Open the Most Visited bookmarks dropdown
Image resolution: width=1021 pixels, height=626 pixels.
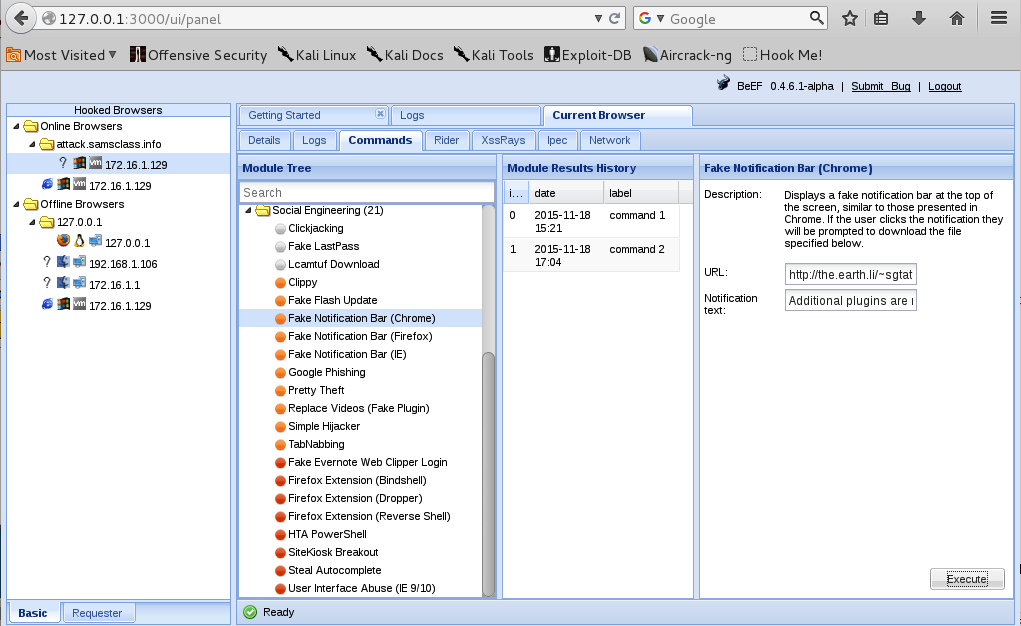point(61,55)
